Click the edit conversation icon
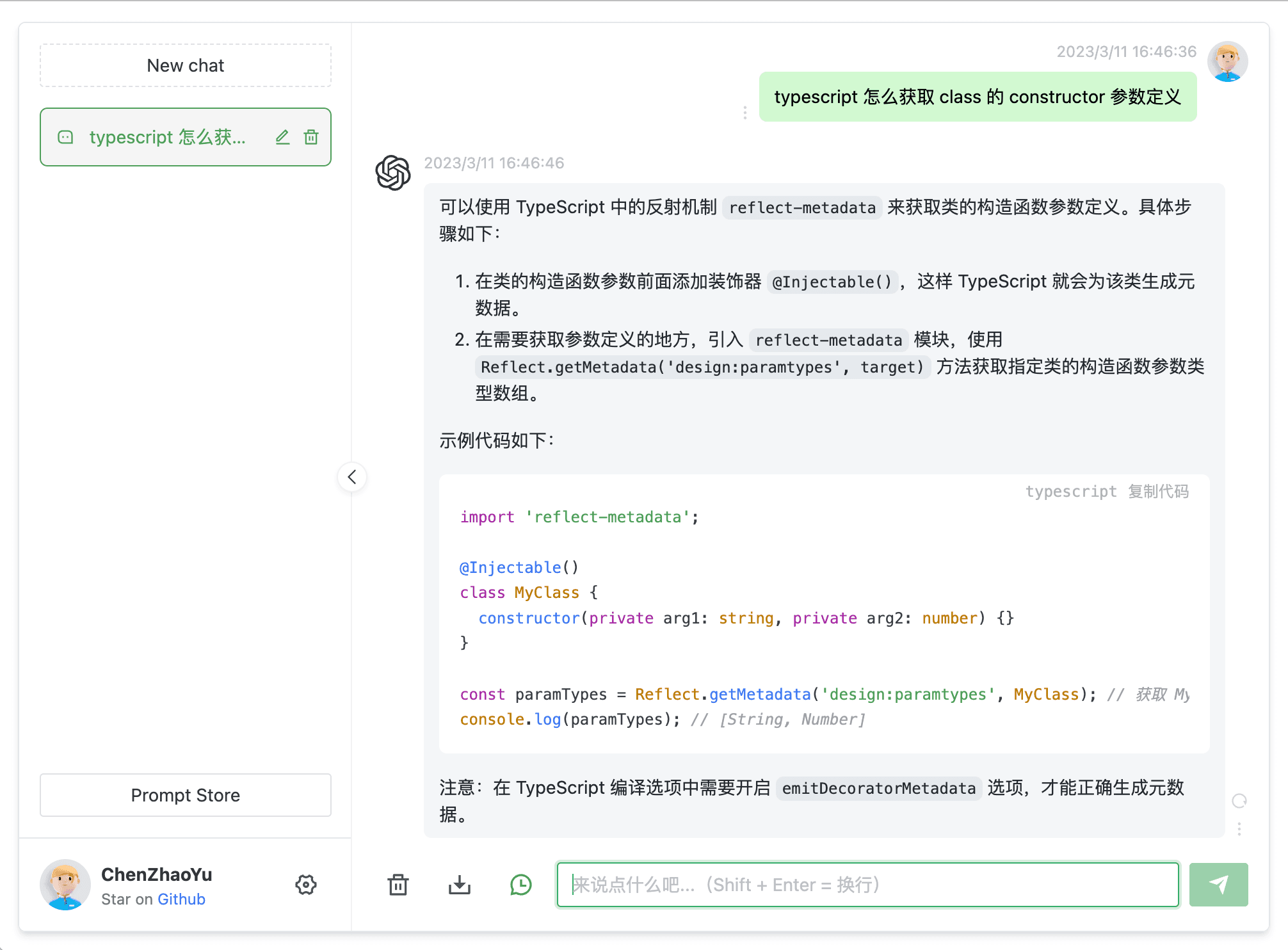Viewport: 1288px width, 950px height. point(284,136)
